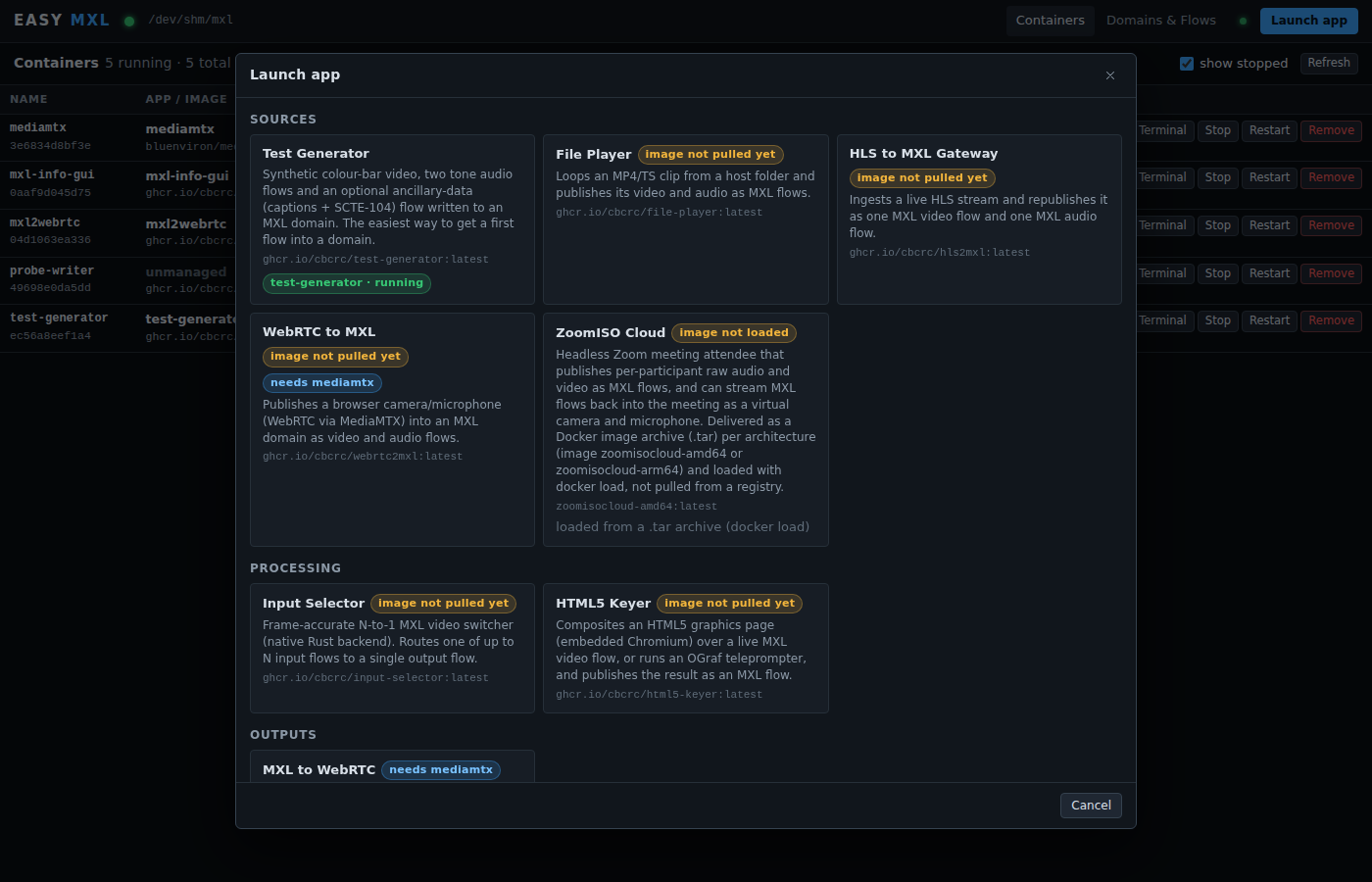Click the image not loaded badge
The width and height of the screenshot is (1372, 882).
coord(734,333)
